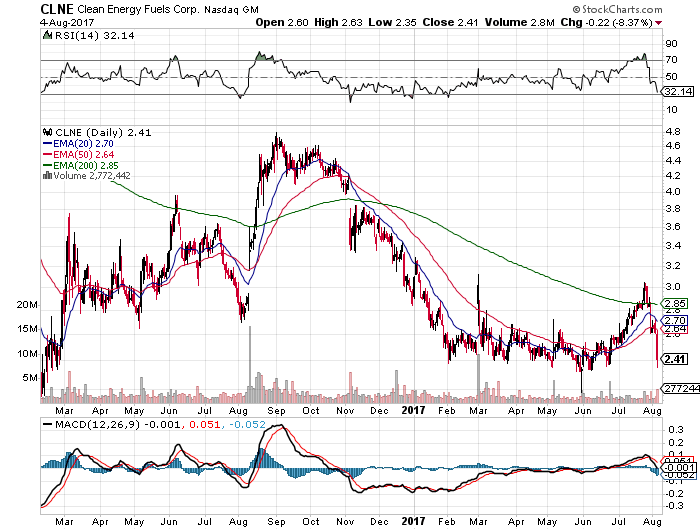This screenshot has width=700, height=530.
Task: Click the 70 level on RSI axis
Action: tap(671, 60)
